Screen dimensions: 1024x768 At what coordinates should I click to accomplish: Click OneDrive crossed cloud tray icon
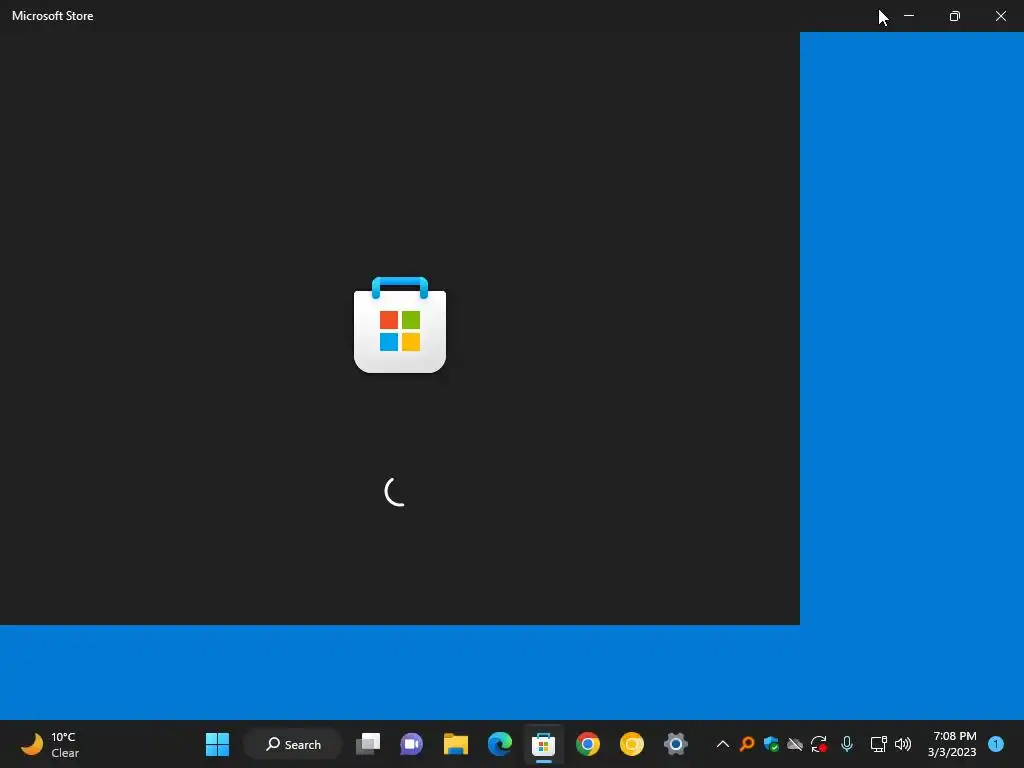(x=795, y=744)
